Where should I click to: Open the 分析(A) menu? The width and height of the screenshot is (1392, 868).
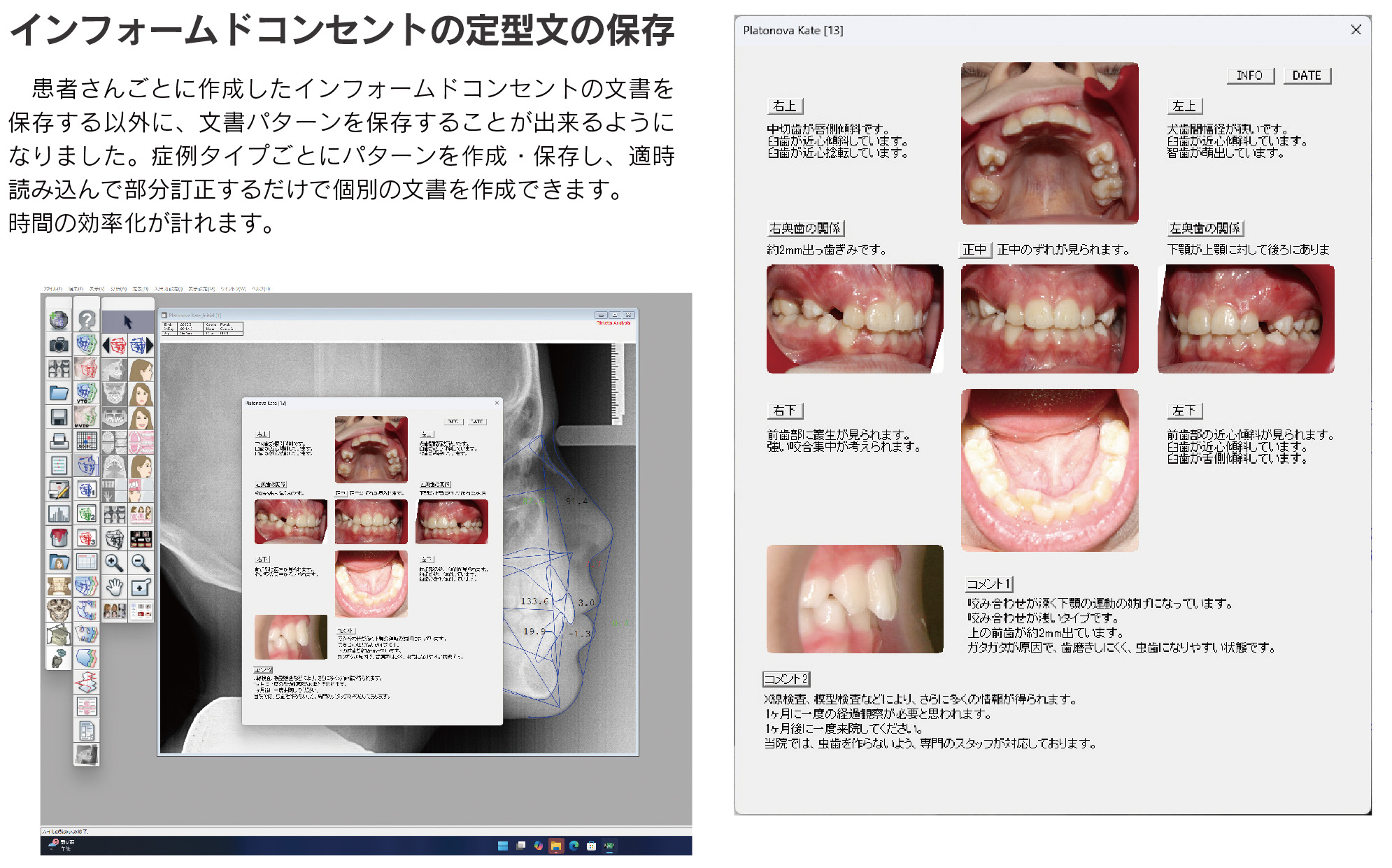118,288
